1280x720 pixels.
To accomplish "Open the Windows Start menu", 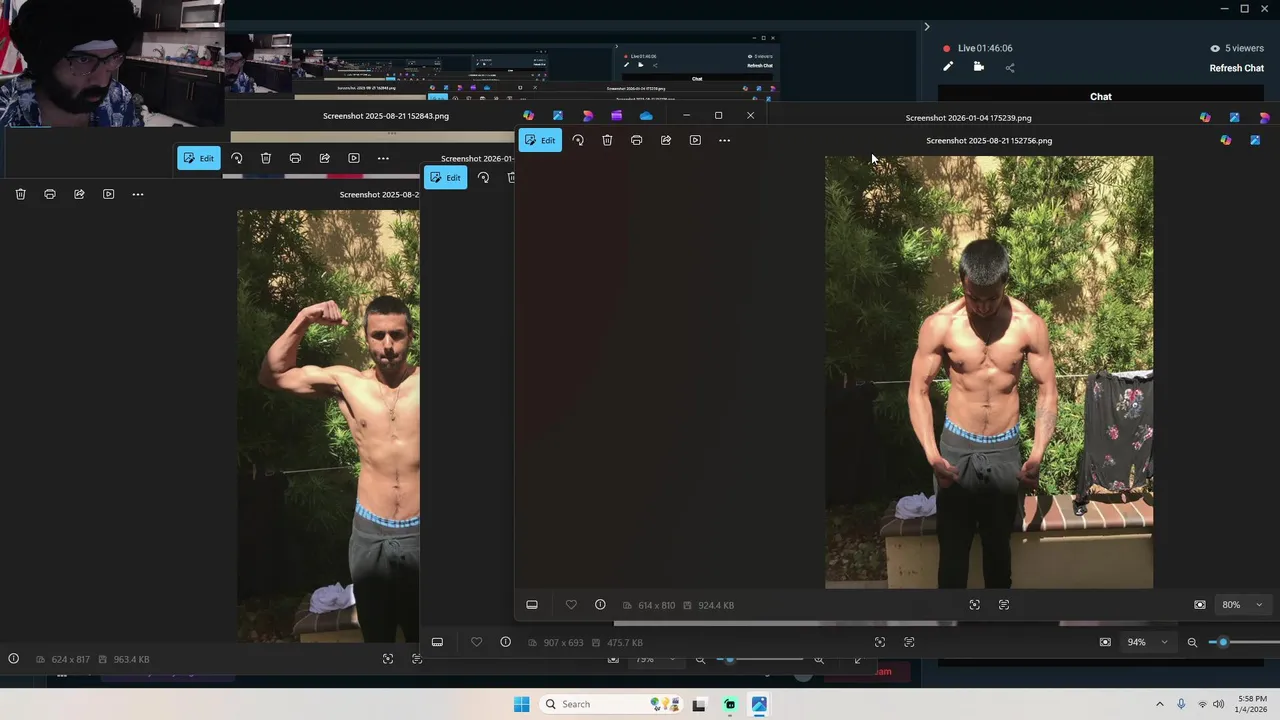I will pyautogui.click(x=522, y=704).
